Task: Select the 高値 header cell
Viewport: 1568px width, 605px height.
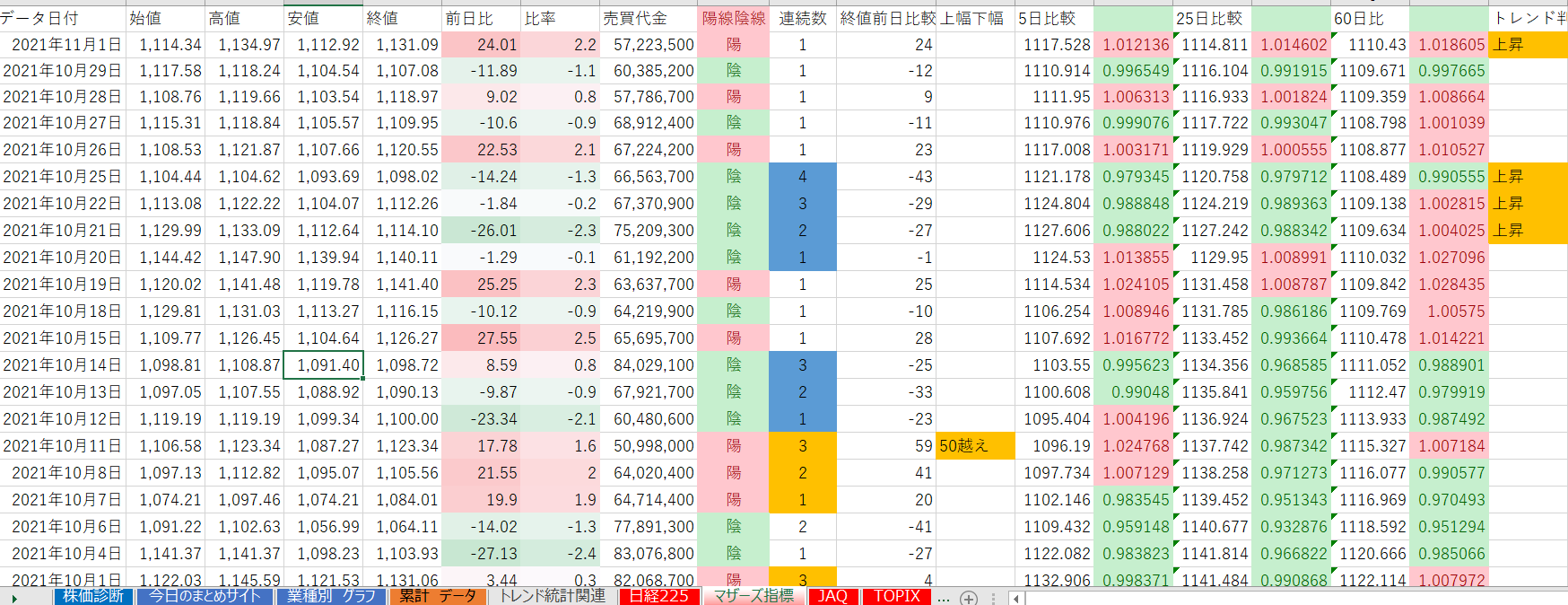Action: tap(244, 18)
